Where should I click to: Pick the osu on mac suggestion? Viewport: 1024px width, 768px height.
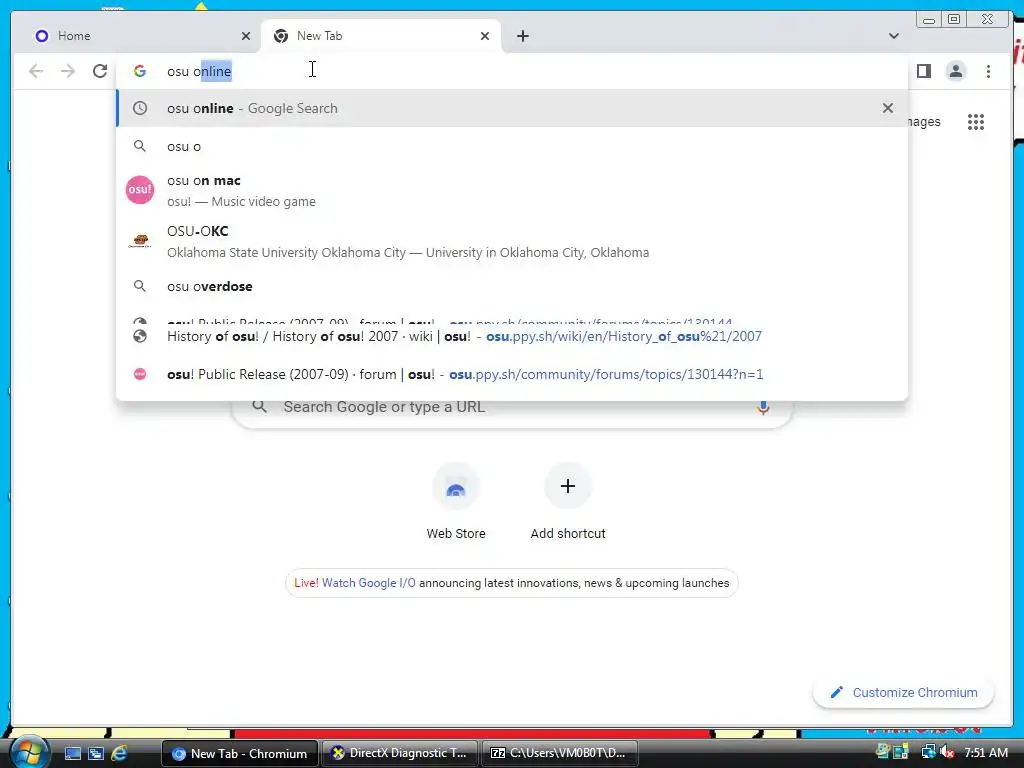512,190
